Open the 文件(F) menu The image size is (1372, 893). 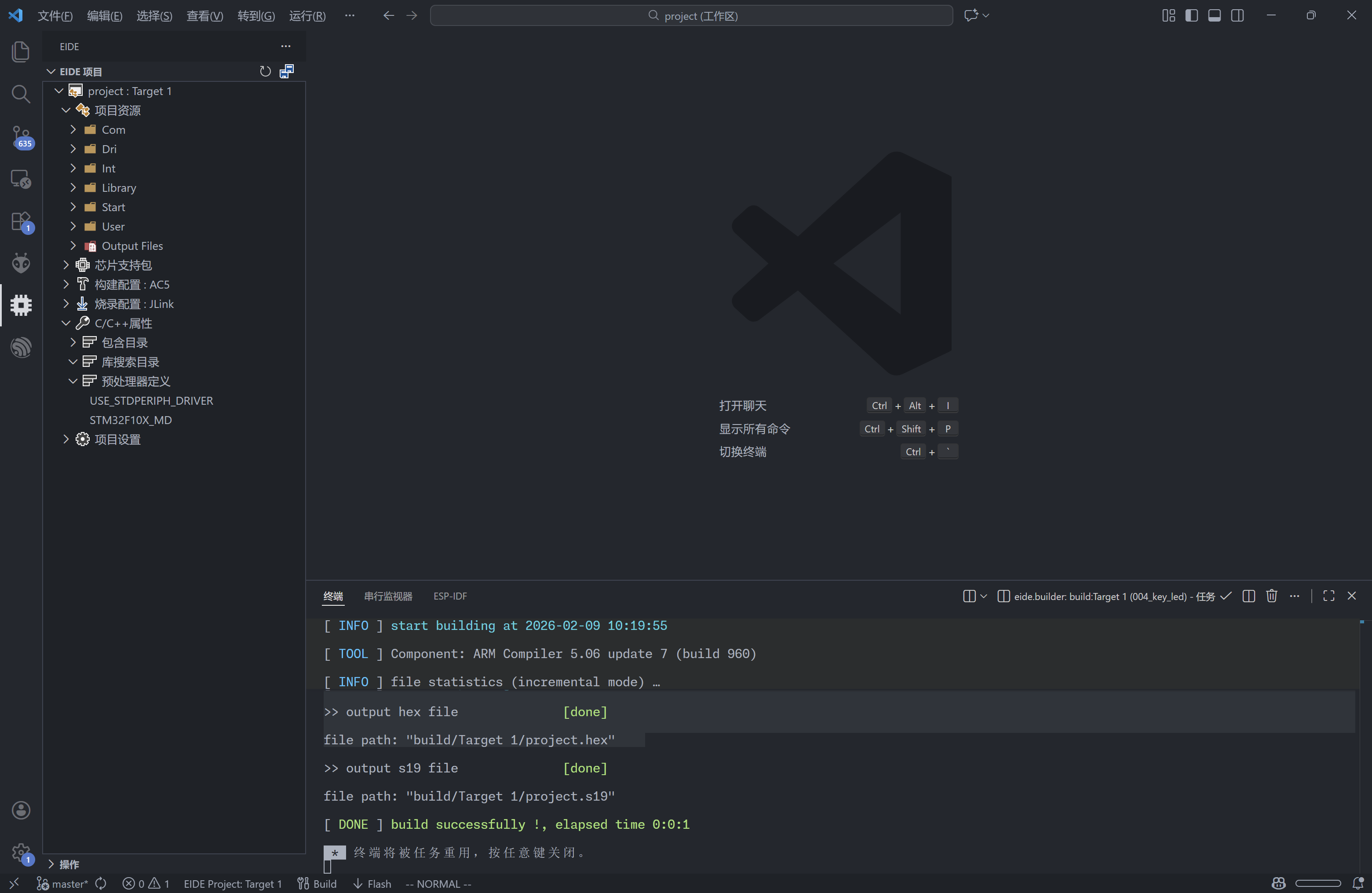(x=55, y=15)
